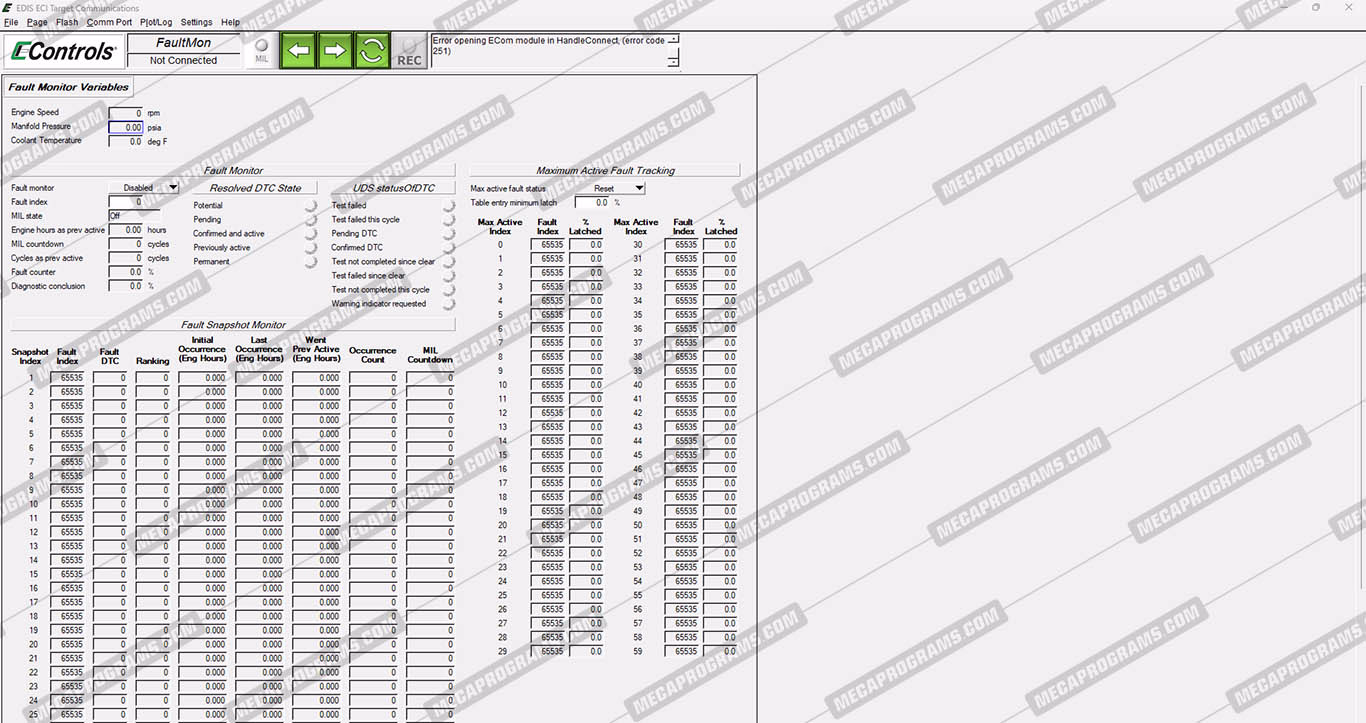Image resolution: width=1366 pixels, height=723 pixels.
Task: Open the Fault monitor Disabled dropdown
Action: point(144,188)
